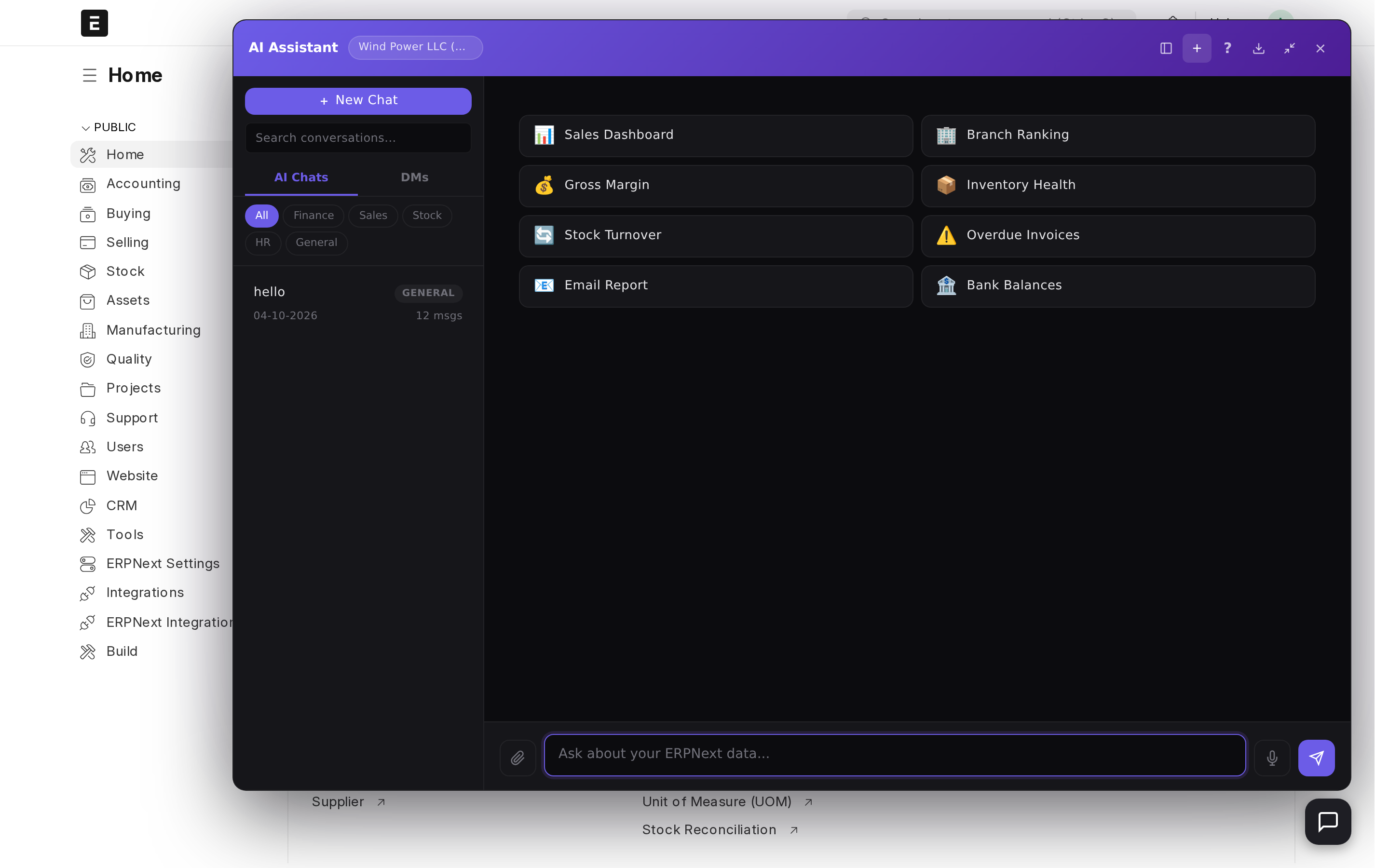Open help with the question mark icon
The width and height of the screenshot is (1389, 868).
coord(1227,48)
